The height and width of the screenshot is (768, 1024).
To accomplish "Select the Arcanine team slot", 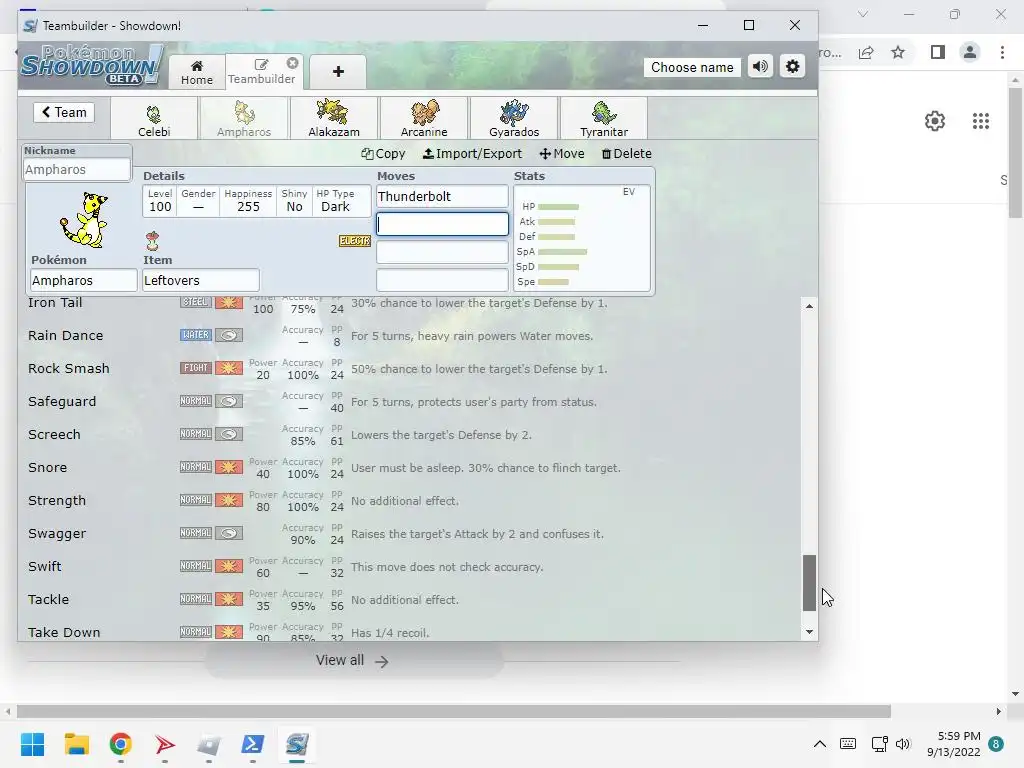I will pos(424,118).
